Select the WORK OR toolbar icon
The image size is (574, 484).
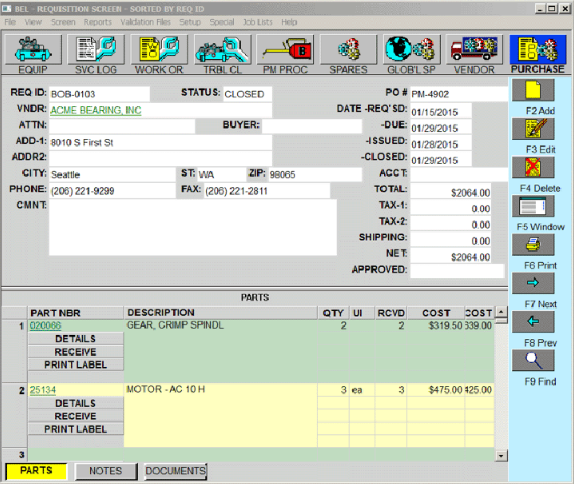[x=159, y=49]
